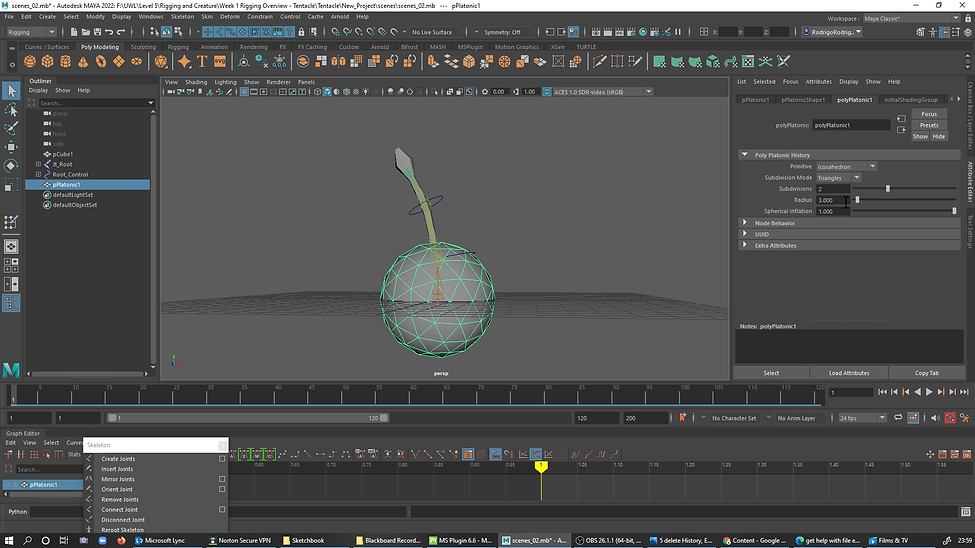Activate the Scale tool in the toolbox
The width and height of the screenshot is (975, 548).
[11, 185]
